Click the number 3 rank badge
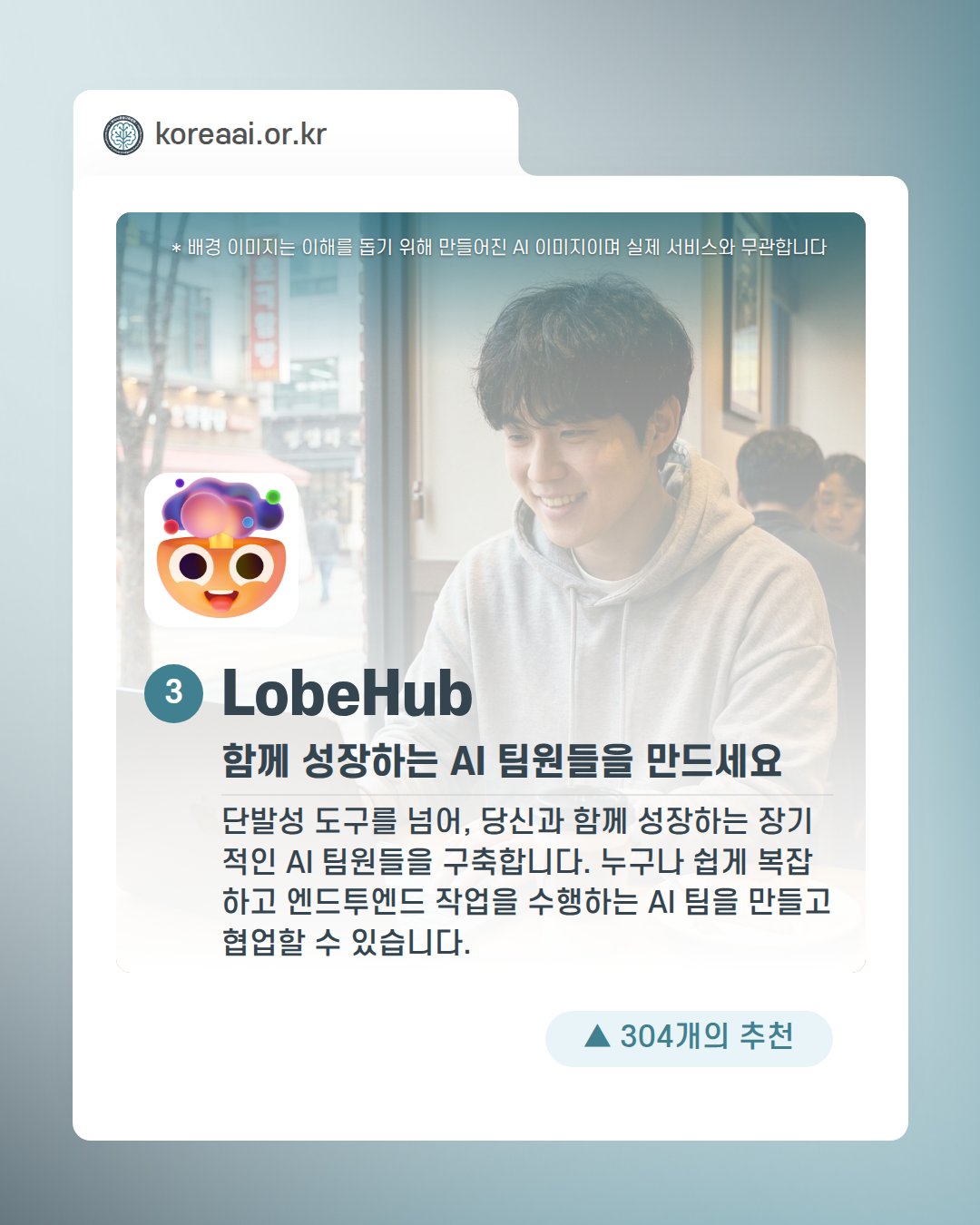 point(173,693)
